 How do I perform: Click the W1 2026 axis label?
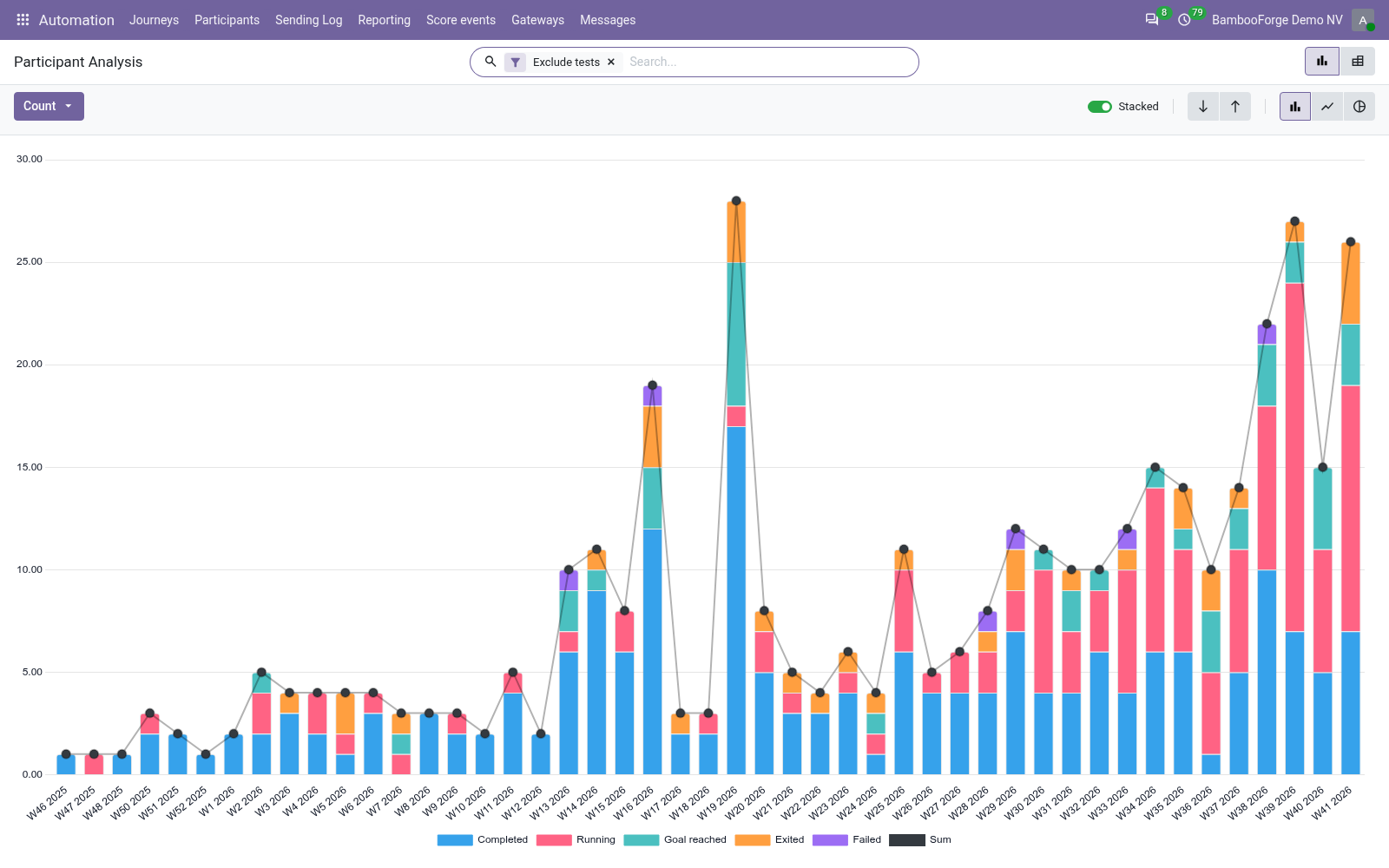(217, 801)
